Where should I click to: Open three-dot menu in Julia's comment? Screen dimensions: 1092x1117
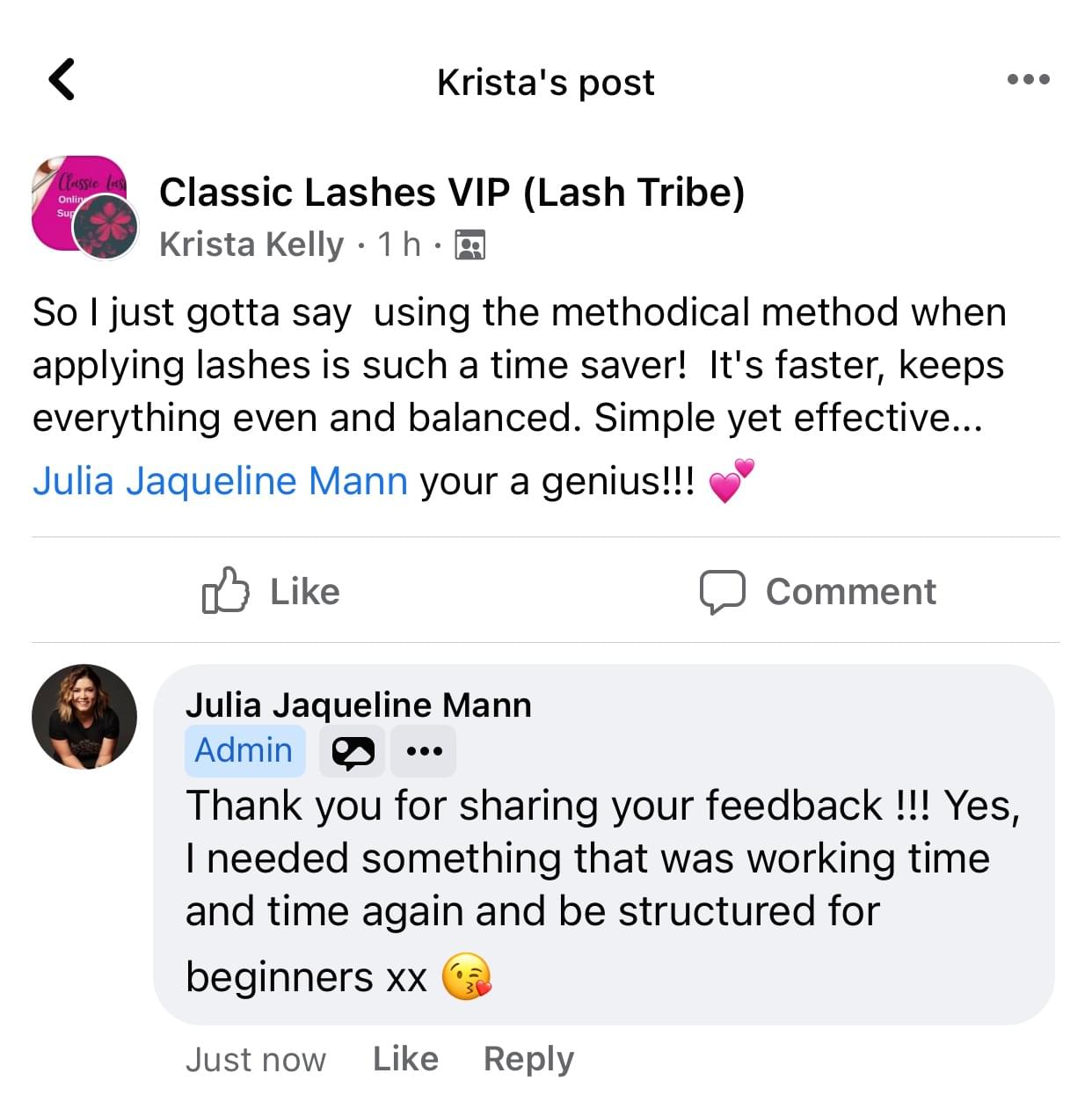click(424, 751)
